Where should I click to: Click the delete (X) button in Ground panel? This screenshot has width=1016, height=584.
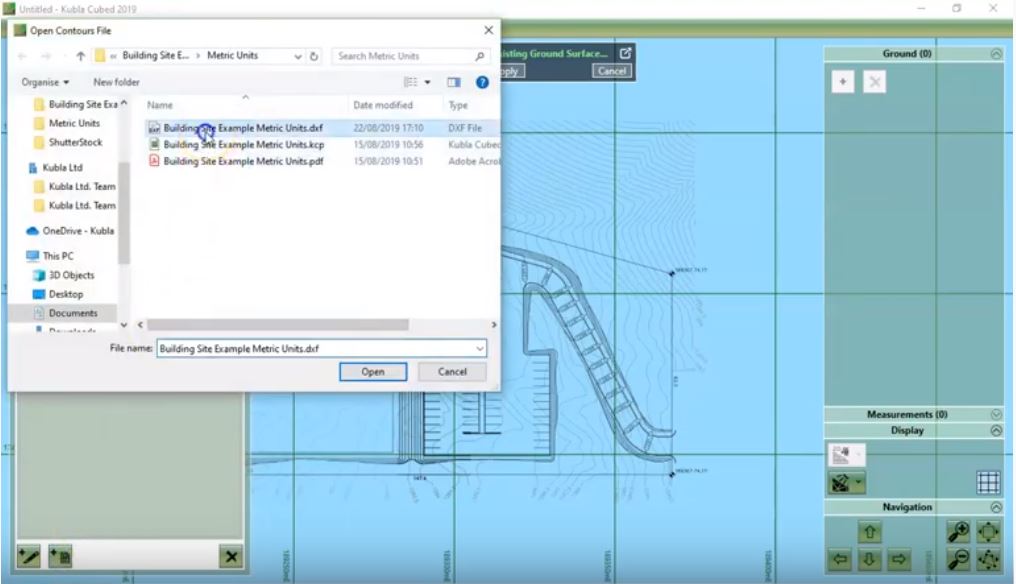coord(874,82)
